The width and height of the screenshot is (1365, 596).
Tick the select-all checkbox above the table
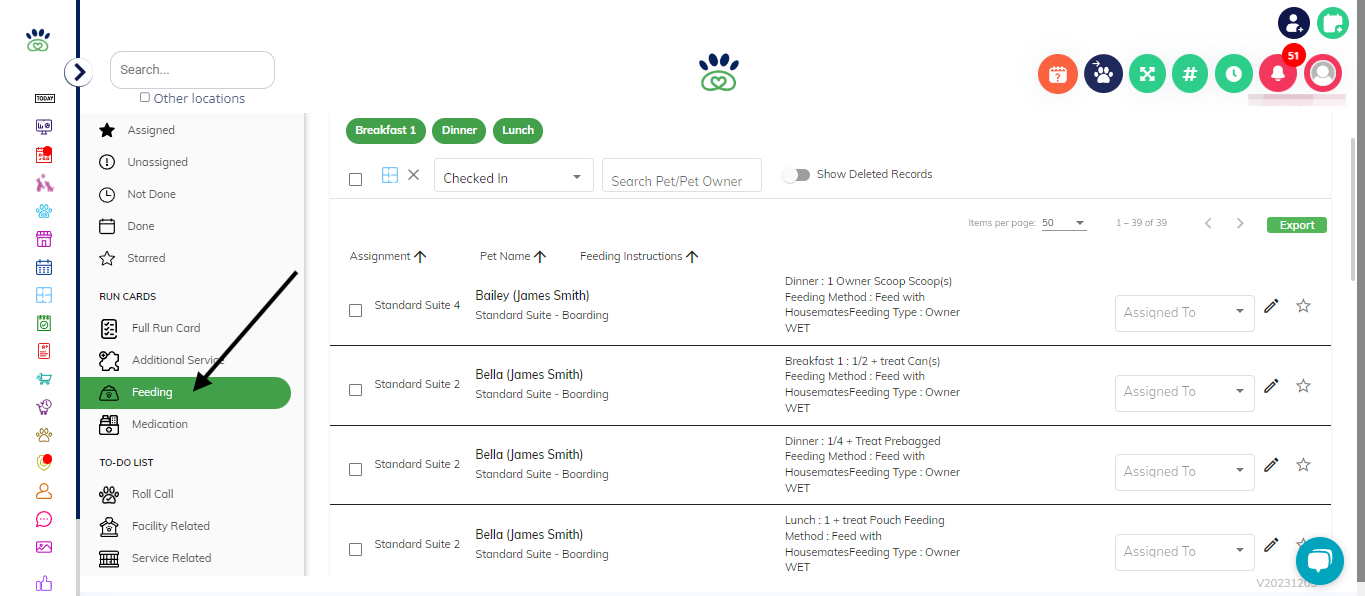point(356,180)
